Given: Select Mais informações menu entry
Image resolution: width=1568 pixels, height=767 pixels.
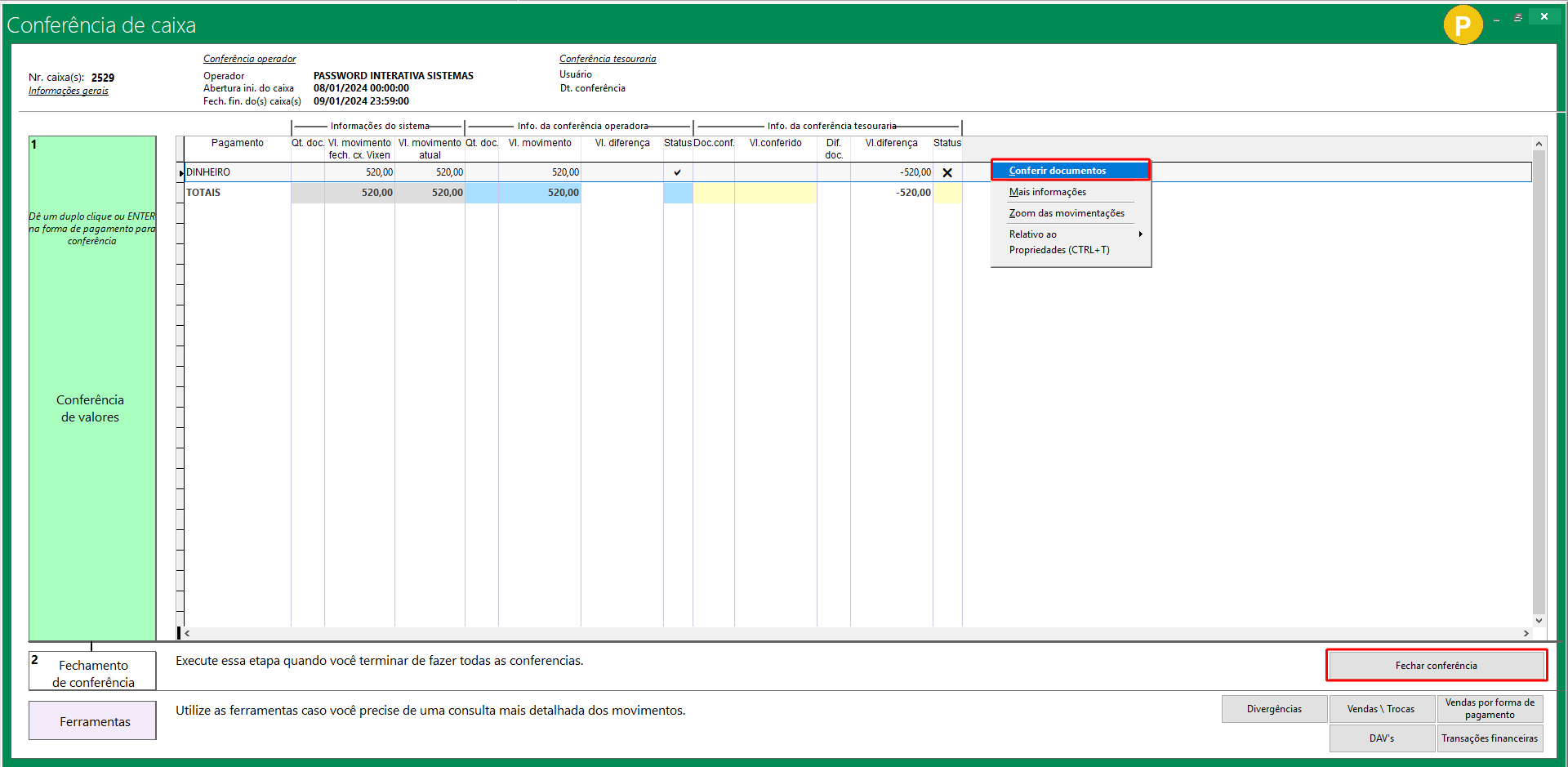Looking at the screenshot, I should pos(1048,192).
